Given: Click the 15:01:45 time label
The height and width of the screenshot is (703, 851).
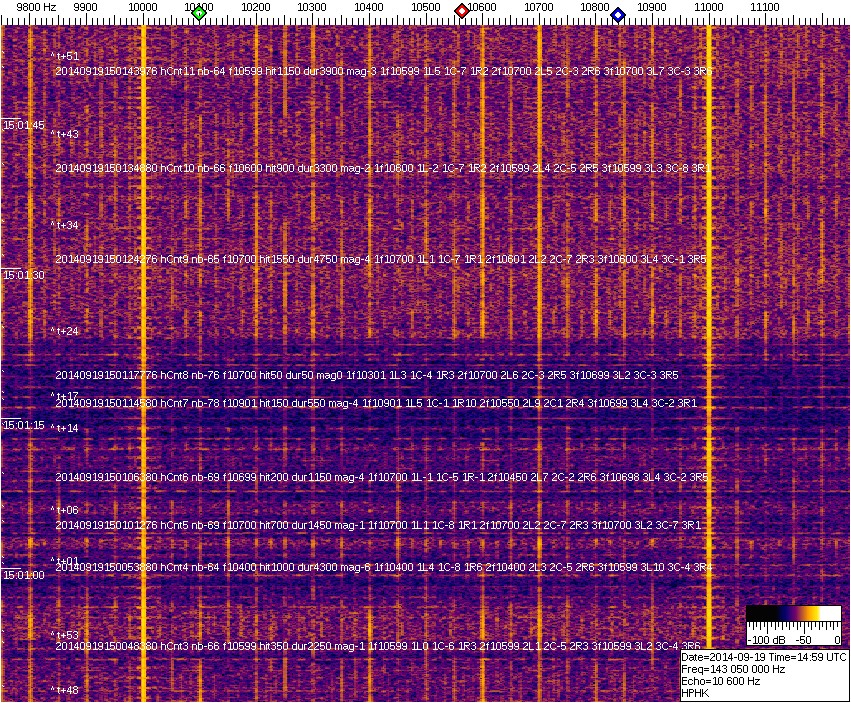Looking at the screenshot, I should point(24,125).
